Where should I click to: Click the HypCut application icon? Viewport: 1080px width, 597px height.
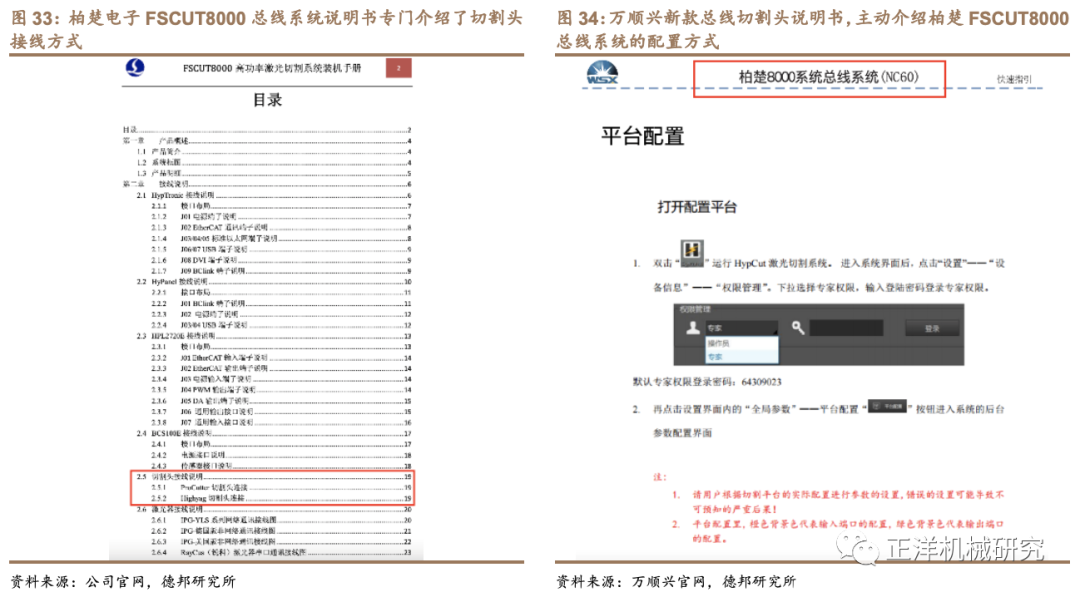pyautogui.click(x=692, y=253)
